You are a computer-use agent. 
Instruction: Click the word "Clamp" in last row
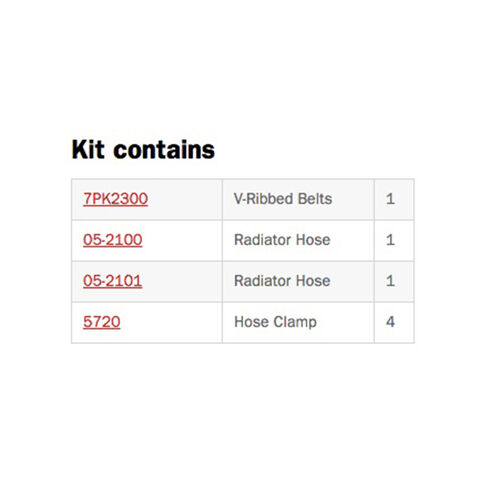[x=295, y=323]
